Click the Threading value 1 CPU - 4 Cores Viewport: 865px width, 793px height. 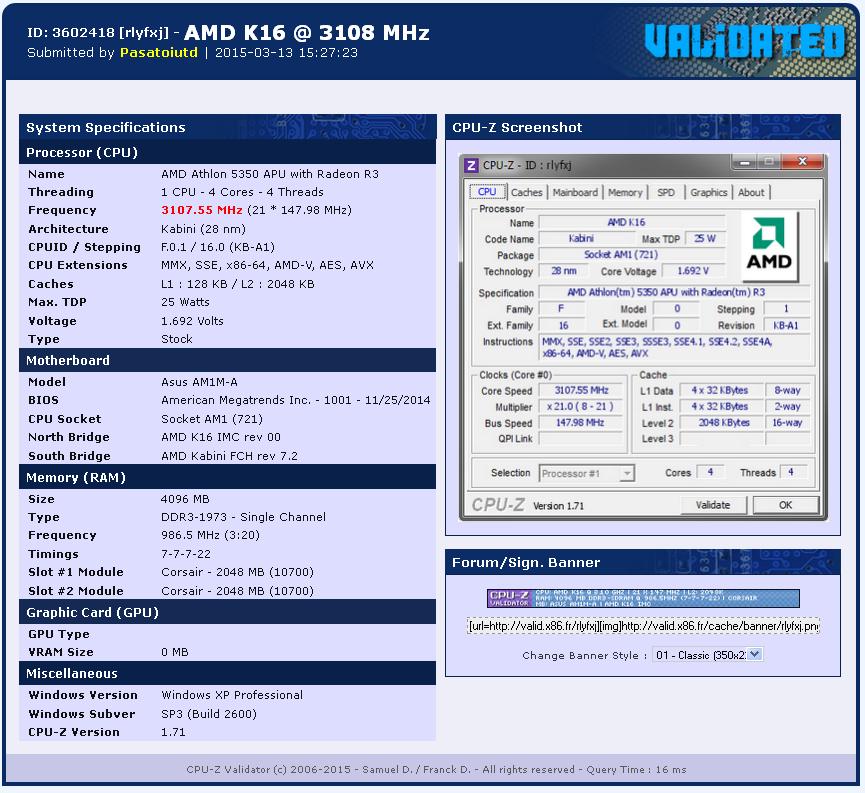(242, 192)
